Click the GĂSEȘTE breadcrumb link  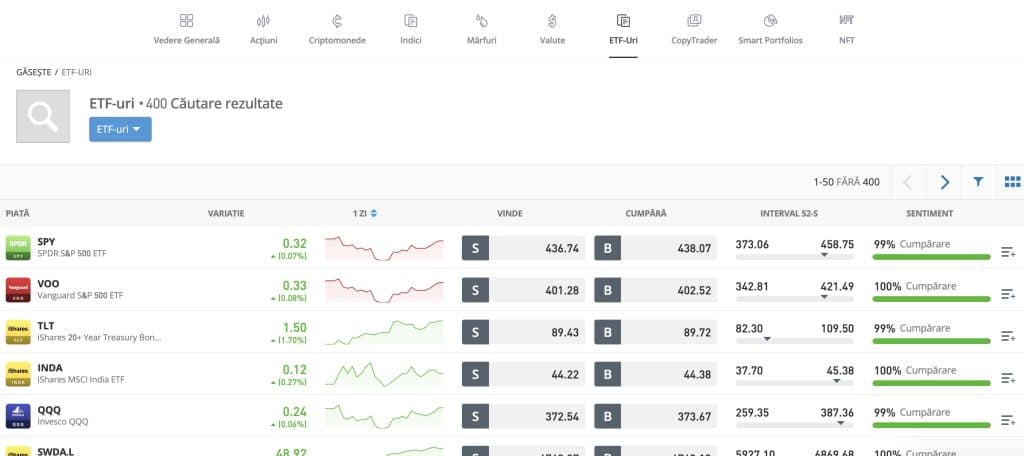pyautogui.click(x=33, y=73)
